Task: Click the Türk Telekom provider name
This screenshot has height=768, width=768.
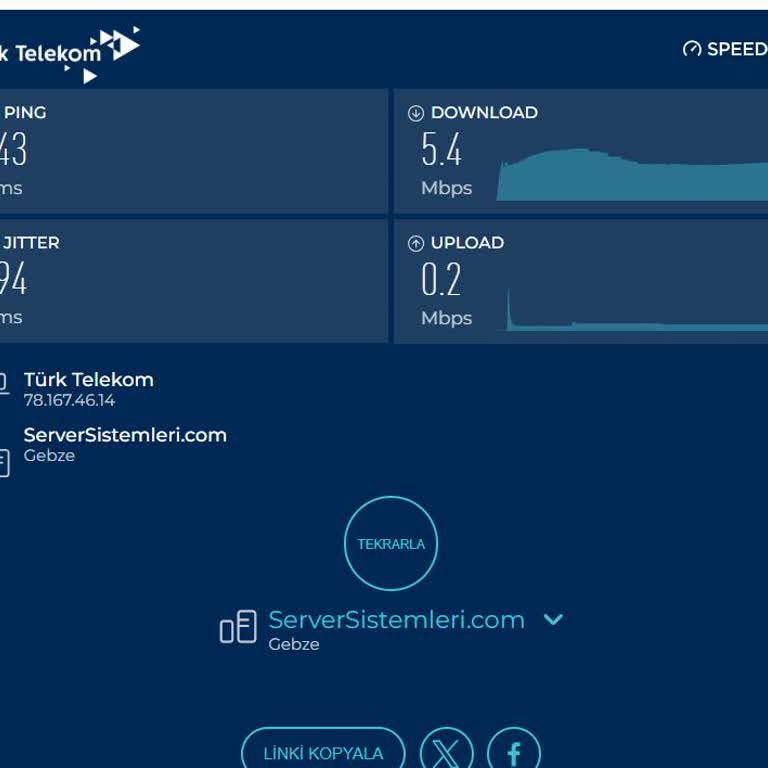Action: click(89, 380)
